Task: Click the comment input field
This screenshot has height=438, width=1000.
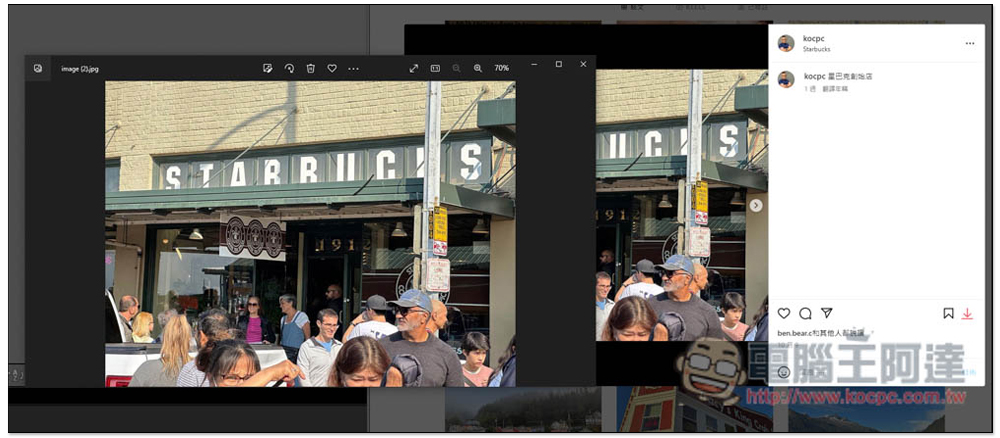Action: (877, 372)
